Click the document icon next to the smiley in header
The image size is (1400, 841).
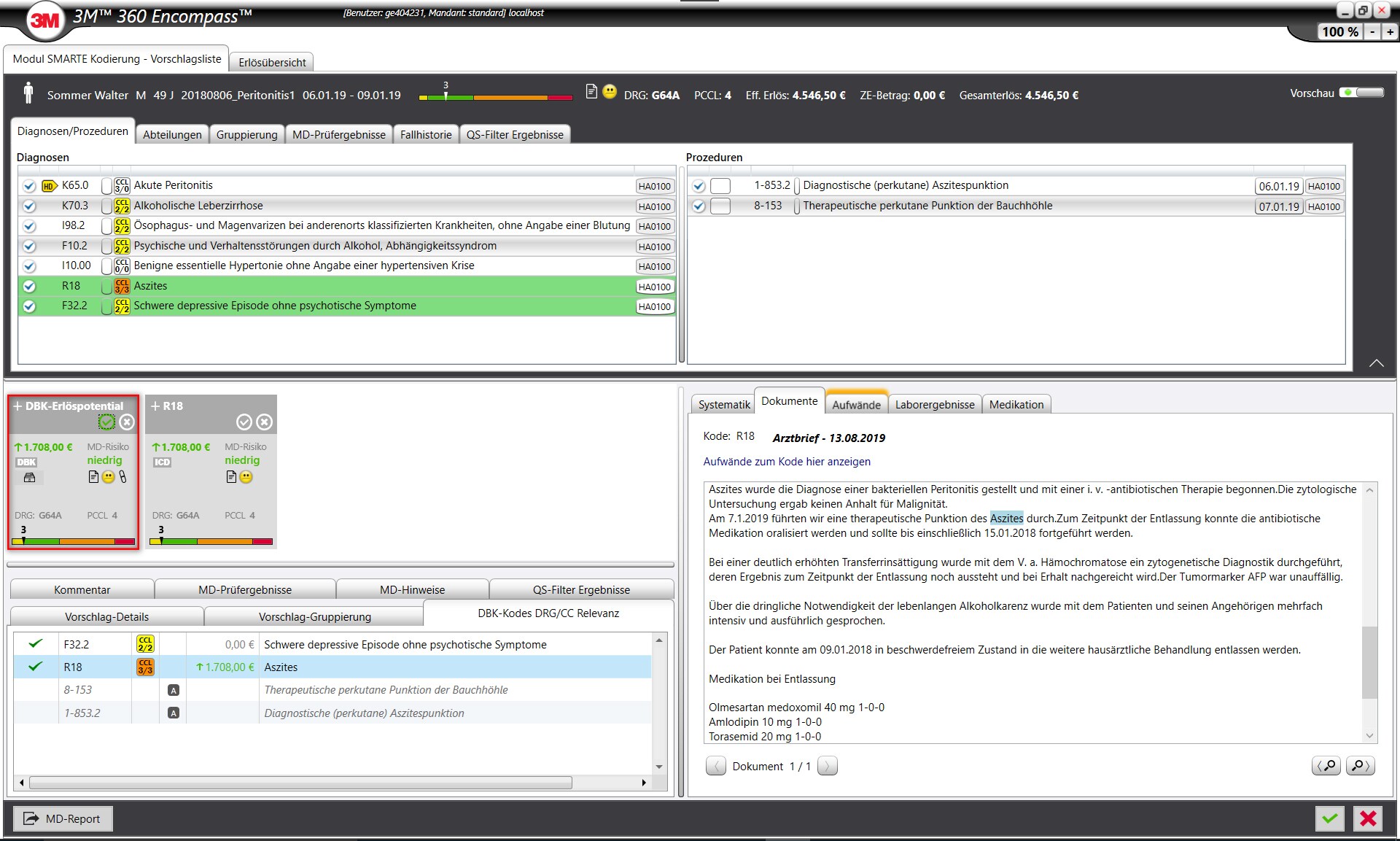(x=591, y=92)
